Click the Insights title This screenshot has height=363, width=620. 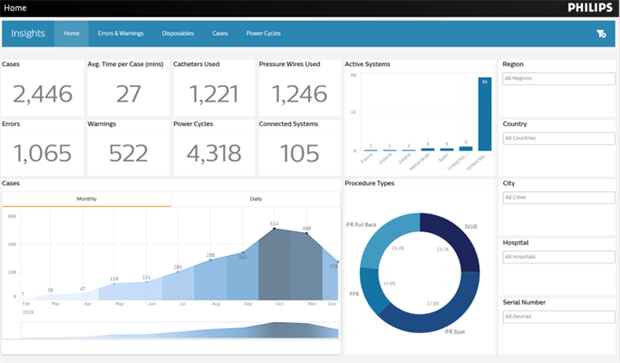point(28,34)
